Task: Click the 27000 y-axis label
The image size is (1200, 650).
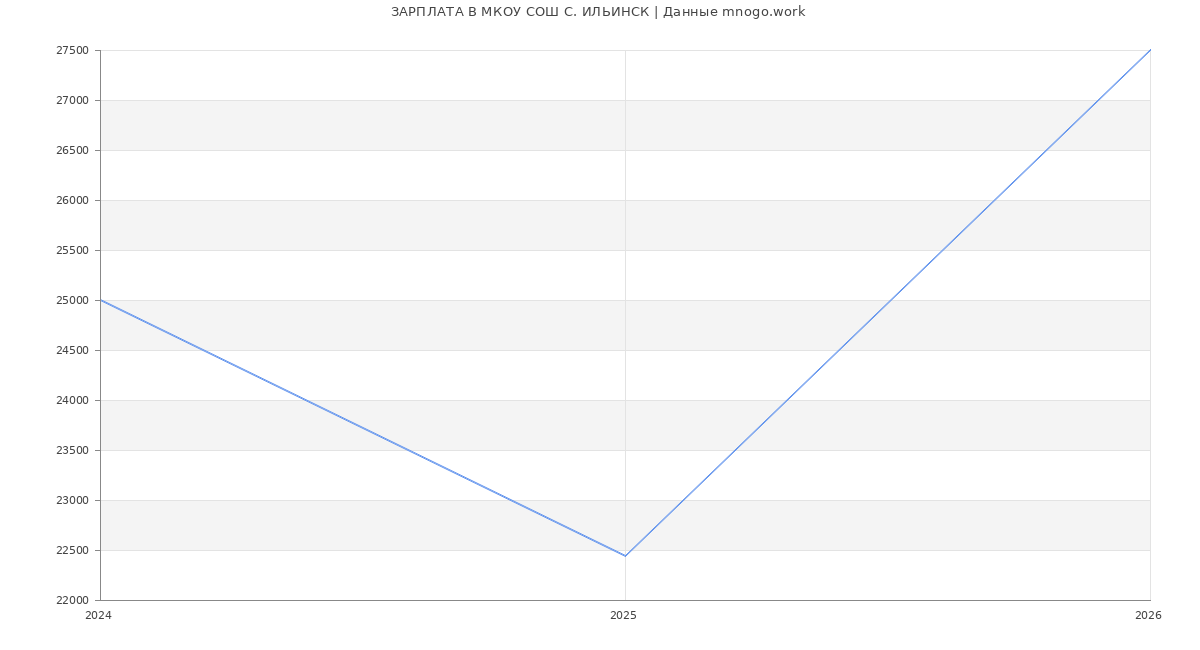Action: [72, 101]
